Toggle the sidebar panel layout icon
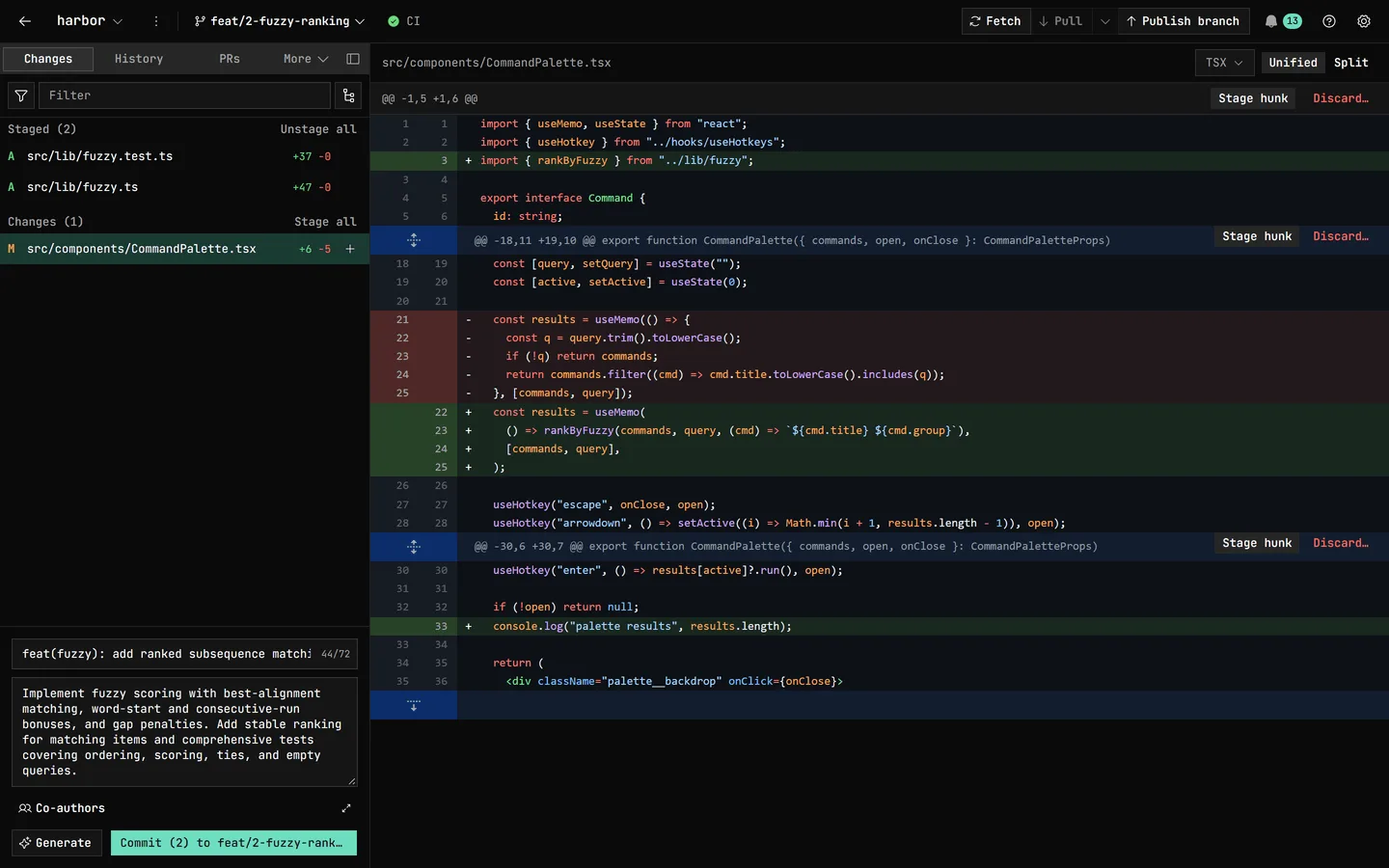Image resolution: width=1389 pixels, height=868 pixels. pos(353,59)
